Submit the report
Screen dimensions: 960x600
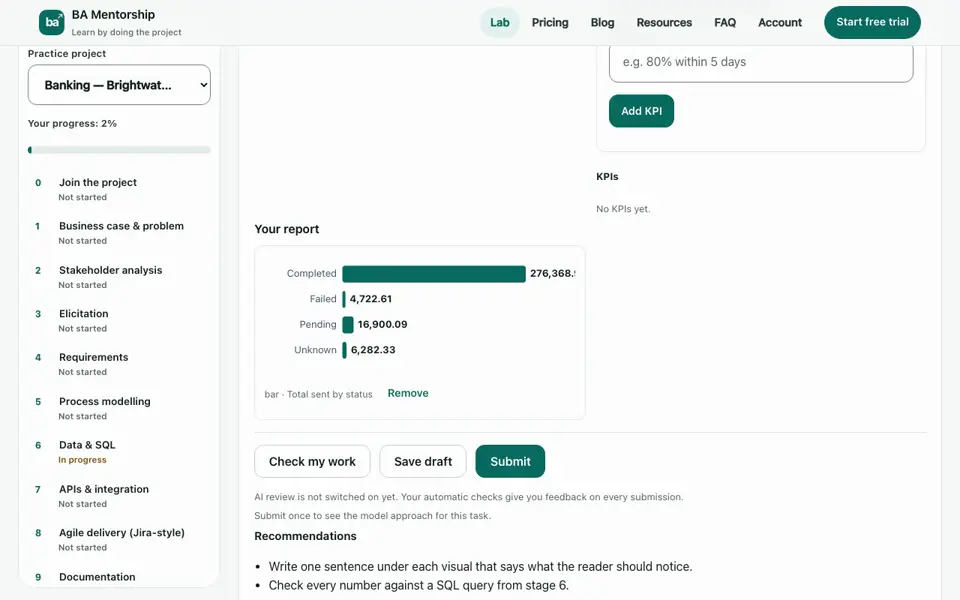coord(510,462)
